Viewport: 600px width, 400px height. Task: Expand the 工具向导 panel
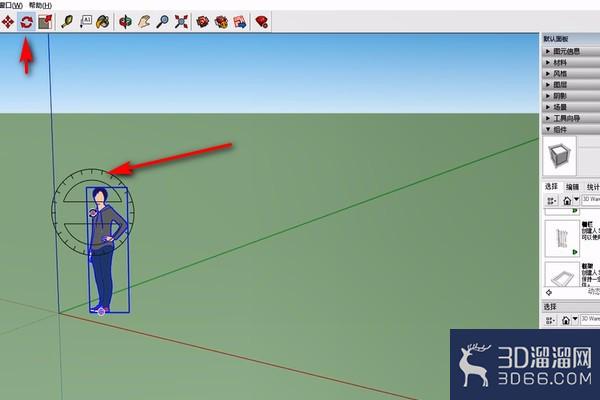coord(571,118)
